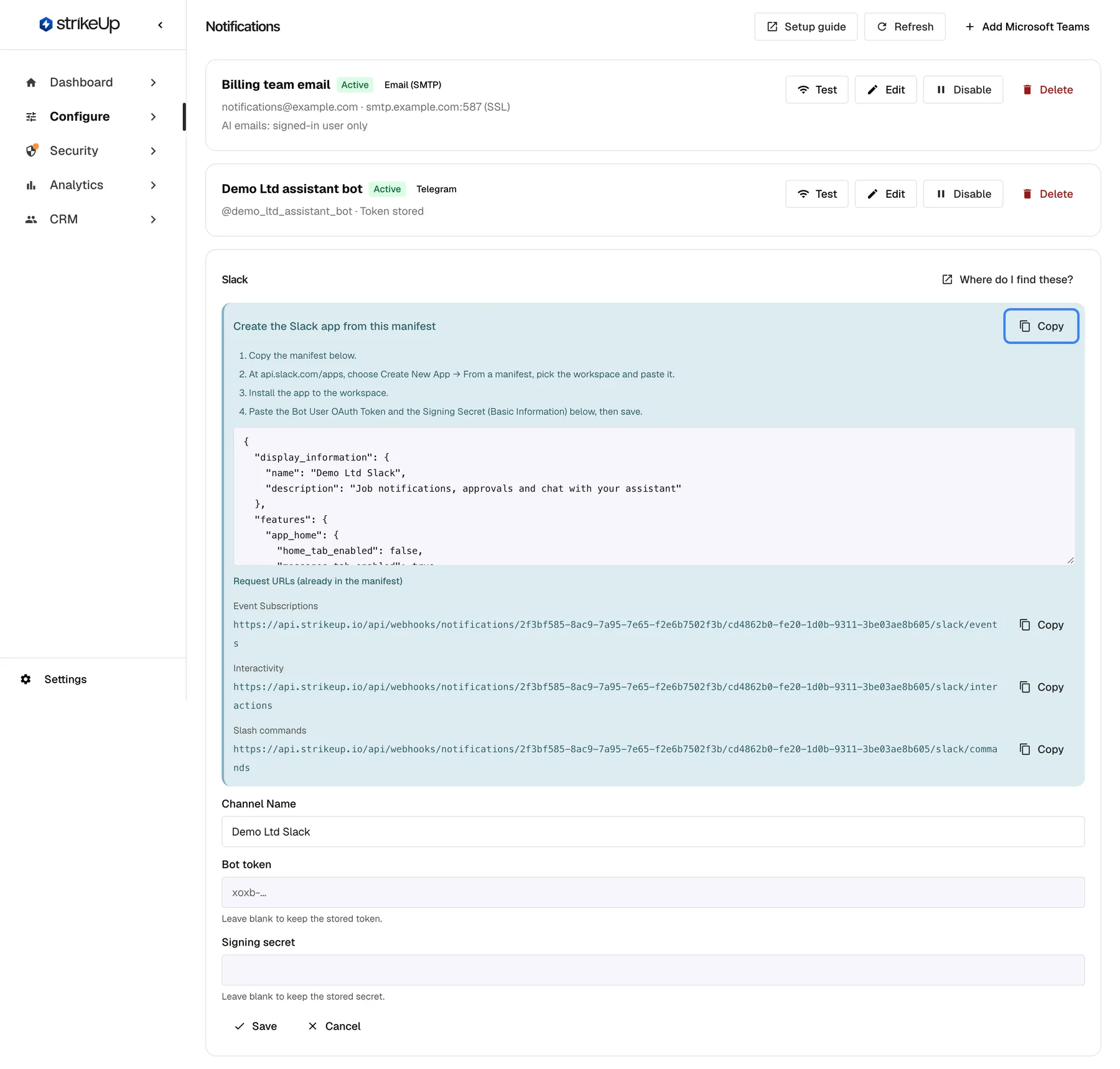This screenshot has width=1120, height=1069.
Task: Delete the Billing team email channel
Action: pos(1047,90)
